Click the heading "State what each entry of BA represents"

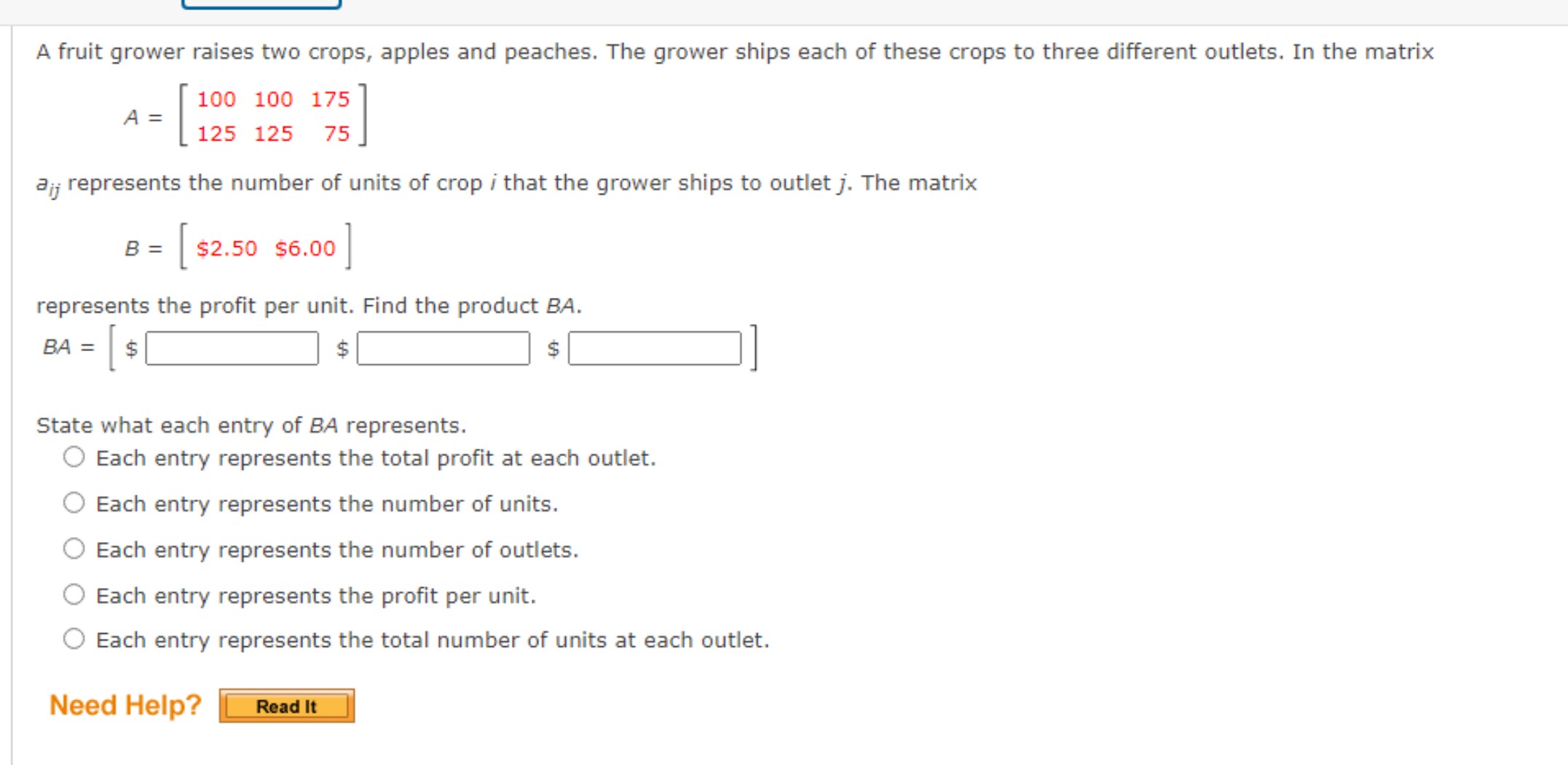pos(251,425)
